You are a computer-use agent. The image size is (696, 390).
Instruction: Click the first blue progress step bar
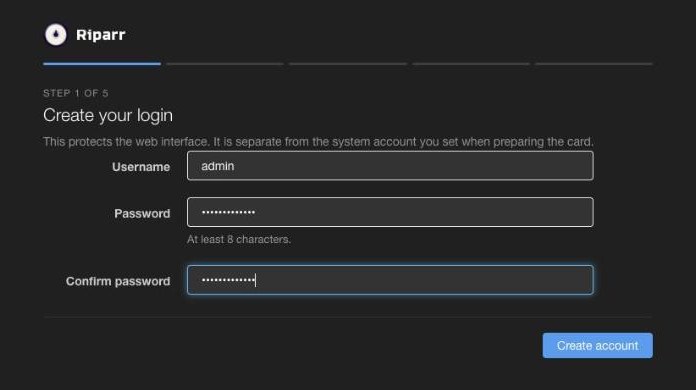pyautogui.click(x=102, y=64)
